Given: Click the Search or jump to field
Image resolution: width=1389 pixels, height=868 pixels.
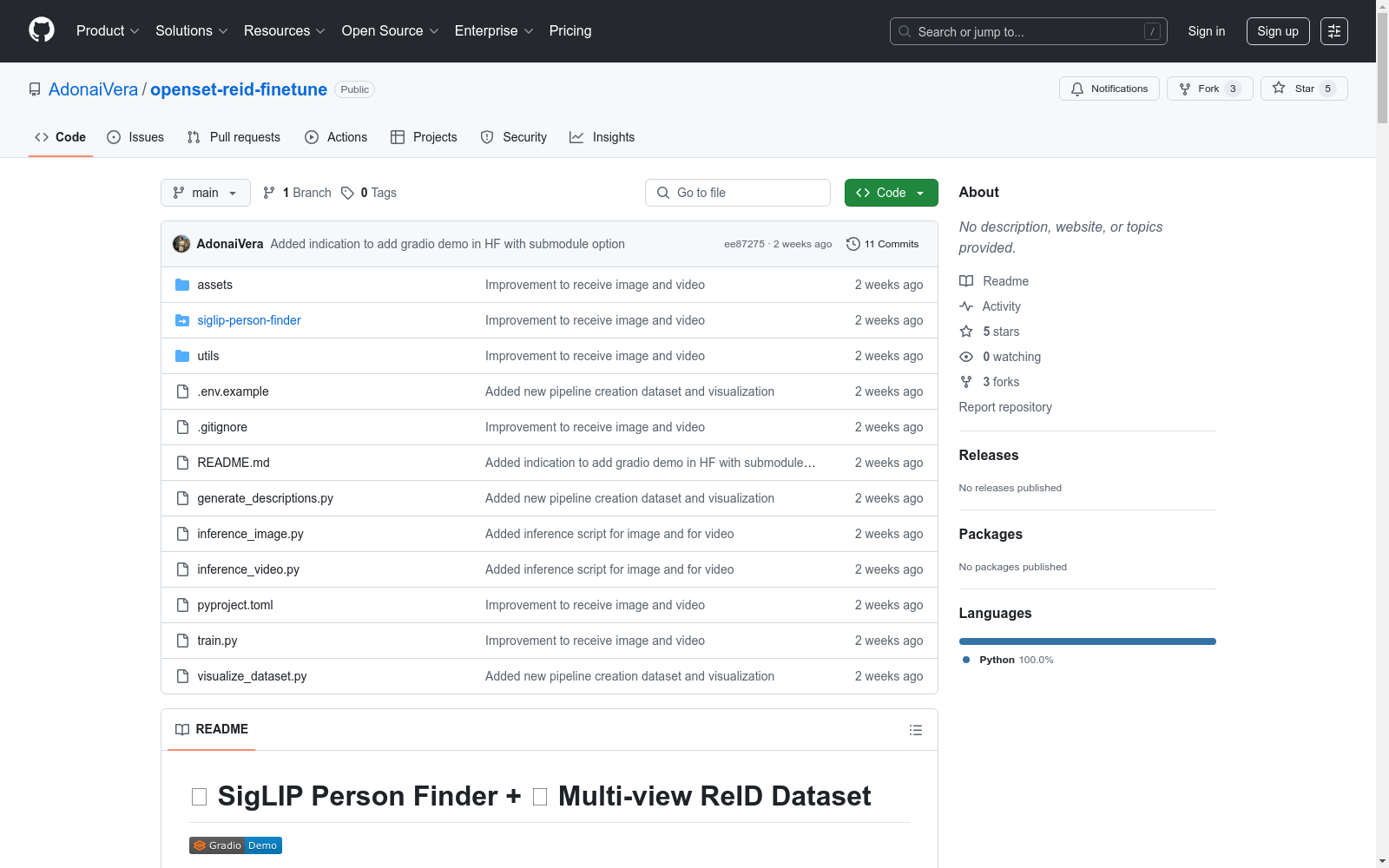Looking at the screenshot, I should [1029, 31].
